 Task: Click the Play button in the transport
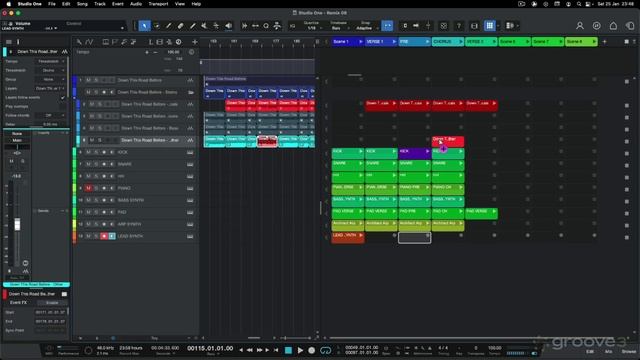click(x=300, y=350)
